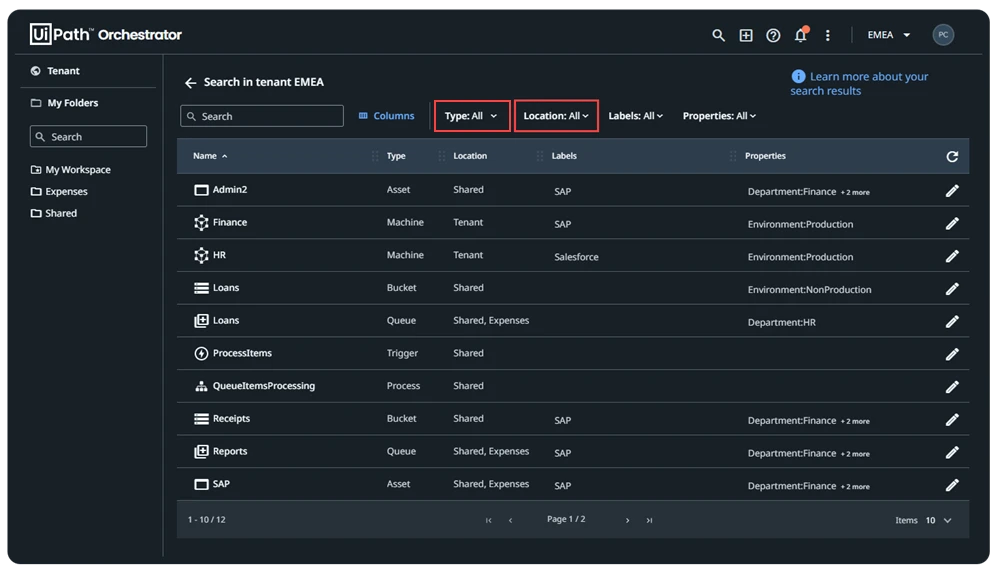This screenshot has width=1001, height=575.
Task: Open the global search magnifier icon
Action: (718, 35)
